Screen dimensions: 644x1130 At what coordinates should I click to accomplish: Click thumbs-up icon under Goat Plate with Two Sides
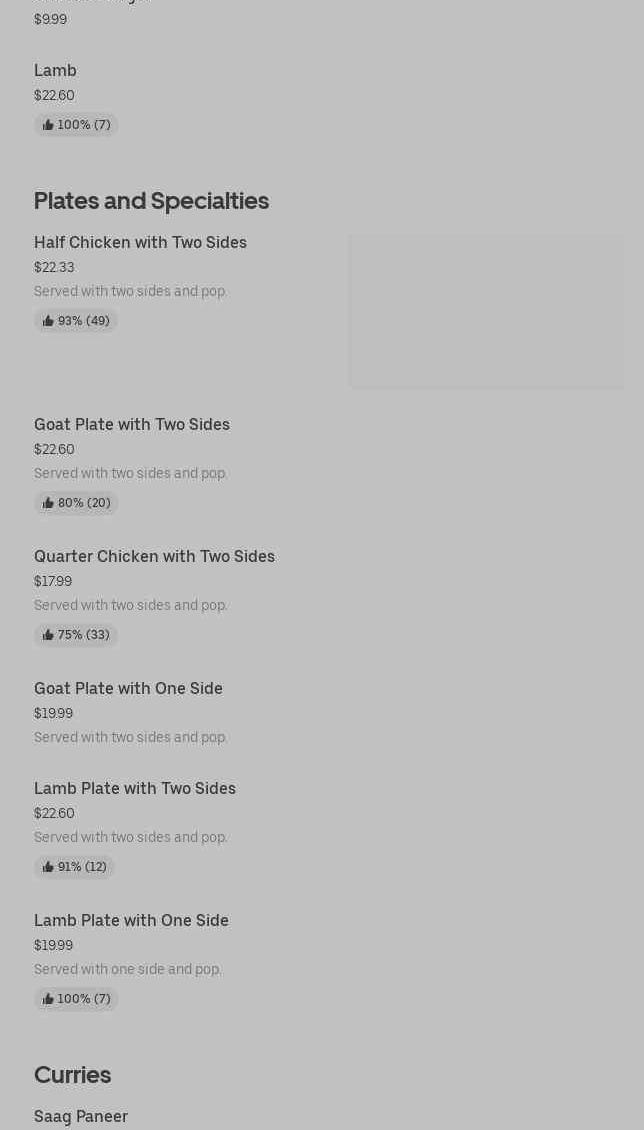(x=48, y=503)
